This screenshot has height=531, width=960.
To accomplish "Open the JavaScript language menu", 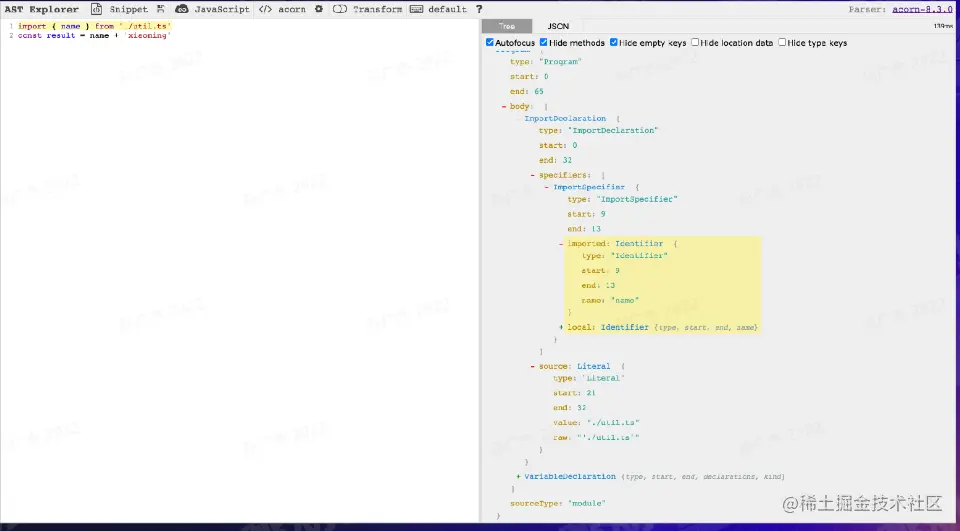I will [x=222, y=9].
